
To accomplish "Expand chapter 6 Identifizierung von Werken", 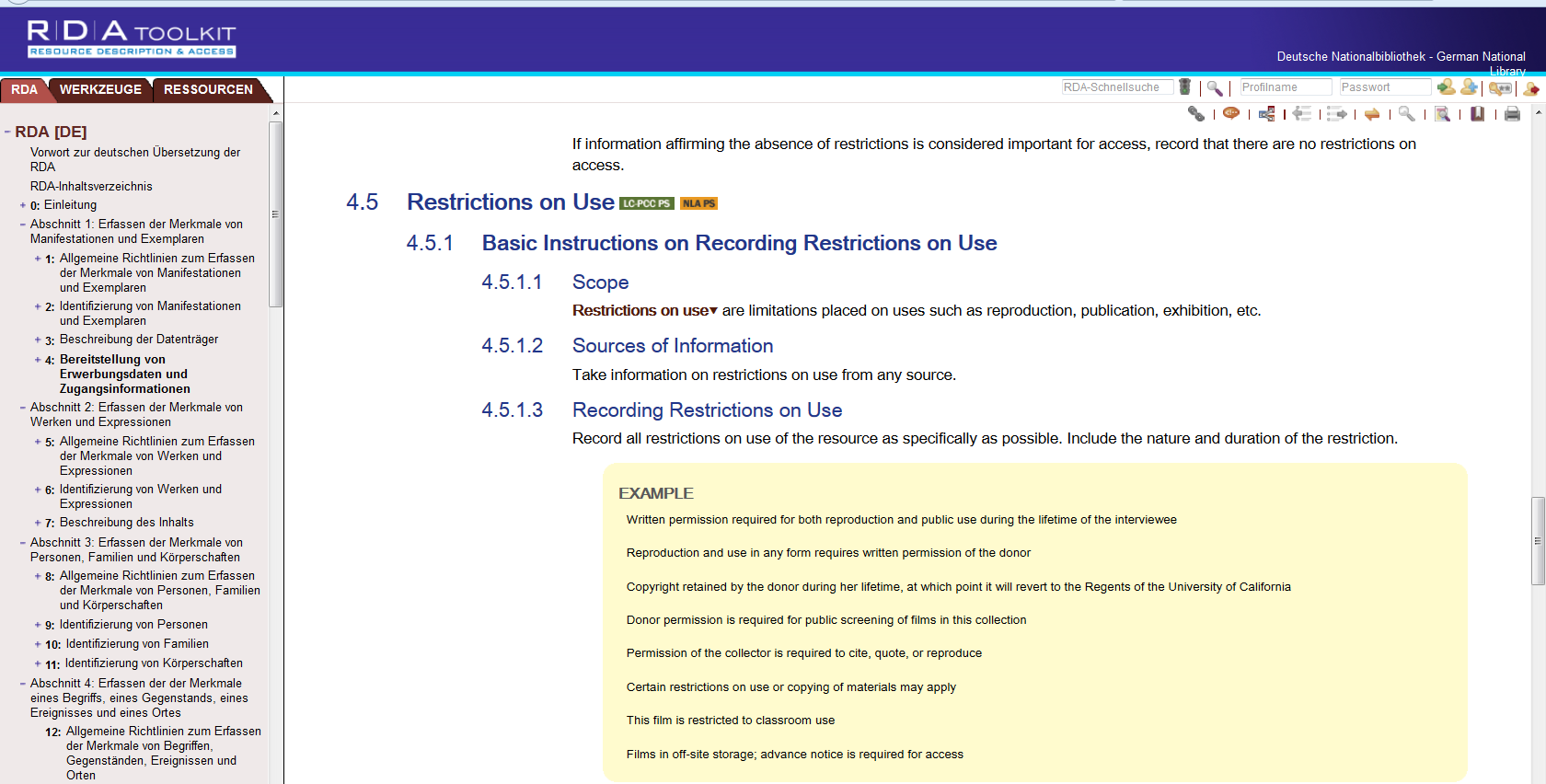I will pyautogui.click(x=38, y=490).
